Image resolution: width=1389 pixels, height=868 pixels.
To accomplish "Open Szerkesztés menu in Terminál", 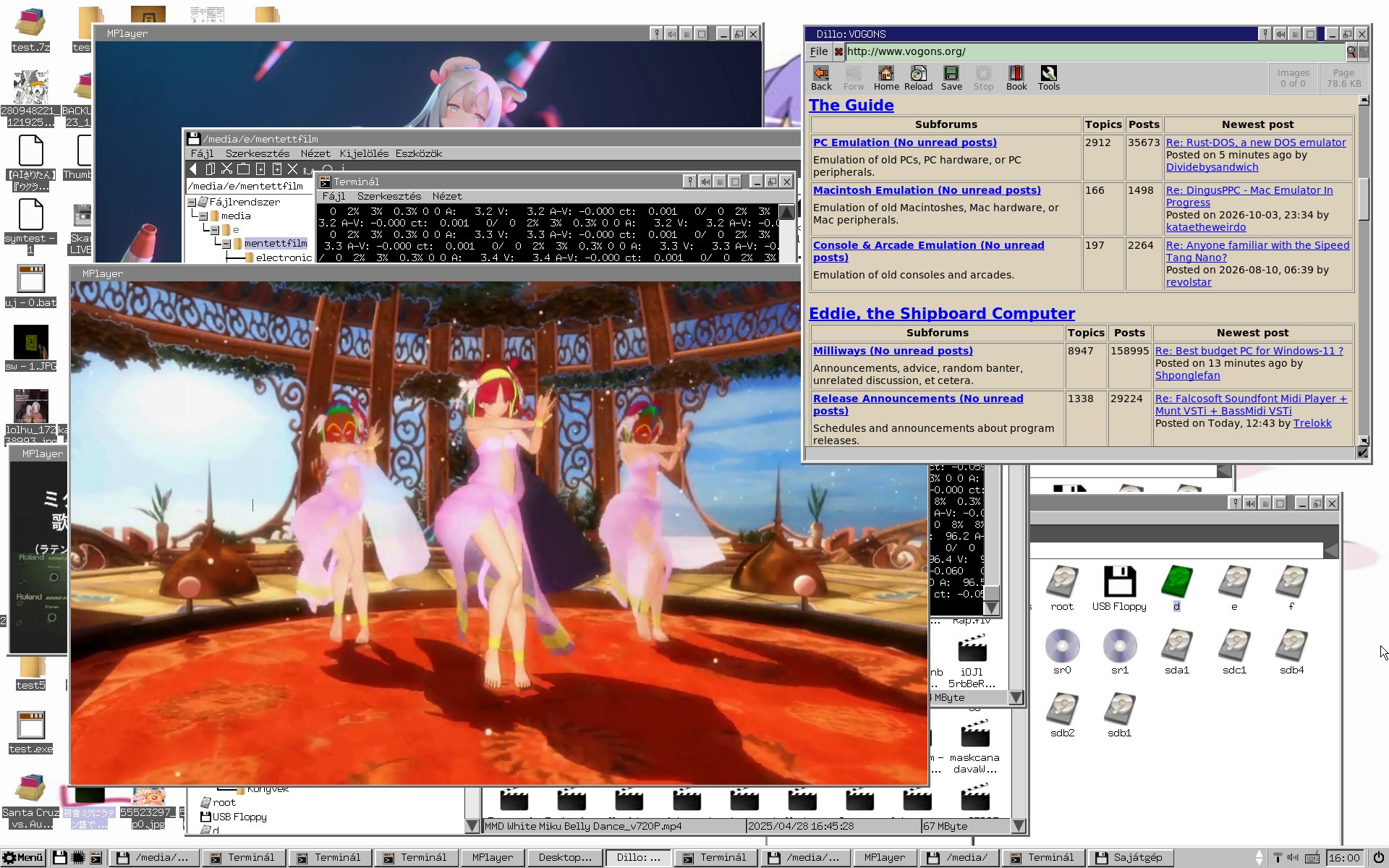I will [x=389, y=196].
